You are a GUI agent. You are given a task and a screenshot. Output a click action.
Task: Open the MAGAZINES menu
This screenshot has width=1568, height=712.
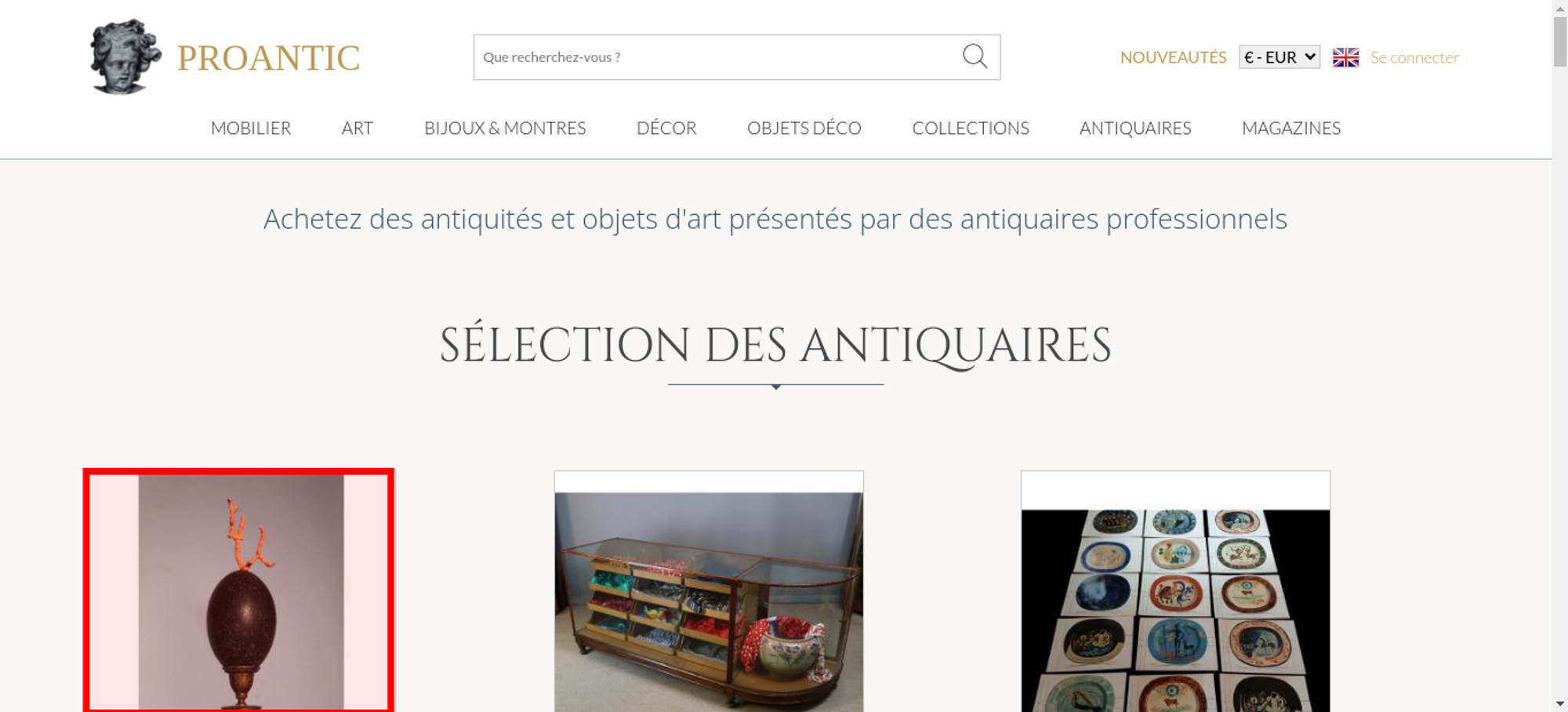[1291, 128]
